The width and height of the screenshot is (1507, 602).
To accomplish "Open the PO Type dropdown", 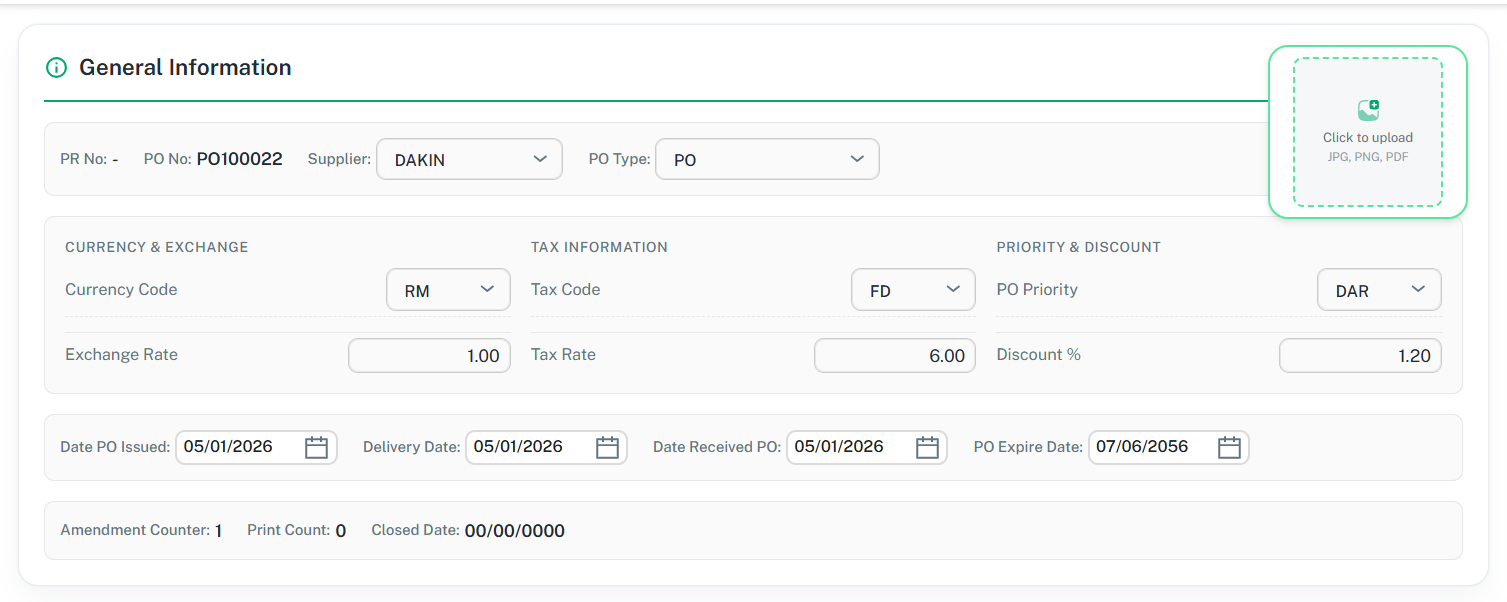I will pyautogui.click(x=766, y=159).
